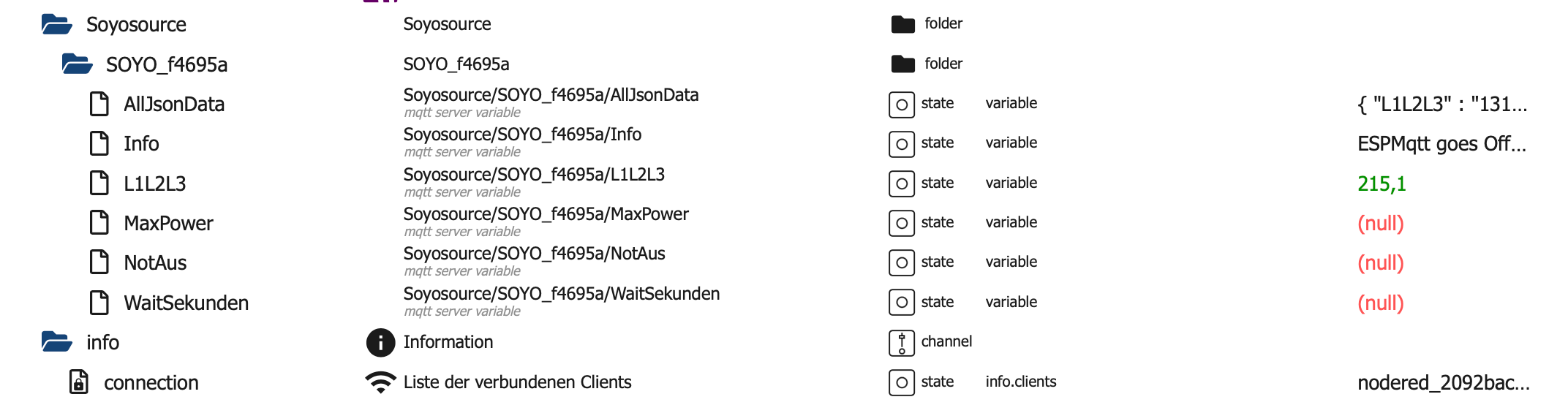Click the wifi icon beside Liste der verbundenen Clients
Screen dimensions: 1568x405
coord(380,382)
